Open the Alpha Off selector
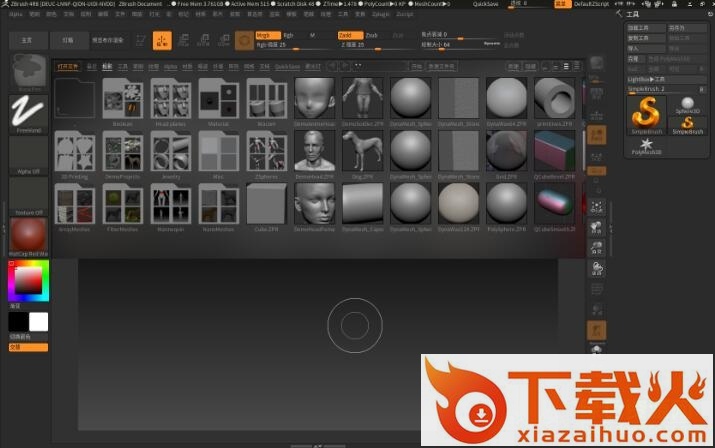The width and height of the screenshot is (715, 448). coord(28,155)
